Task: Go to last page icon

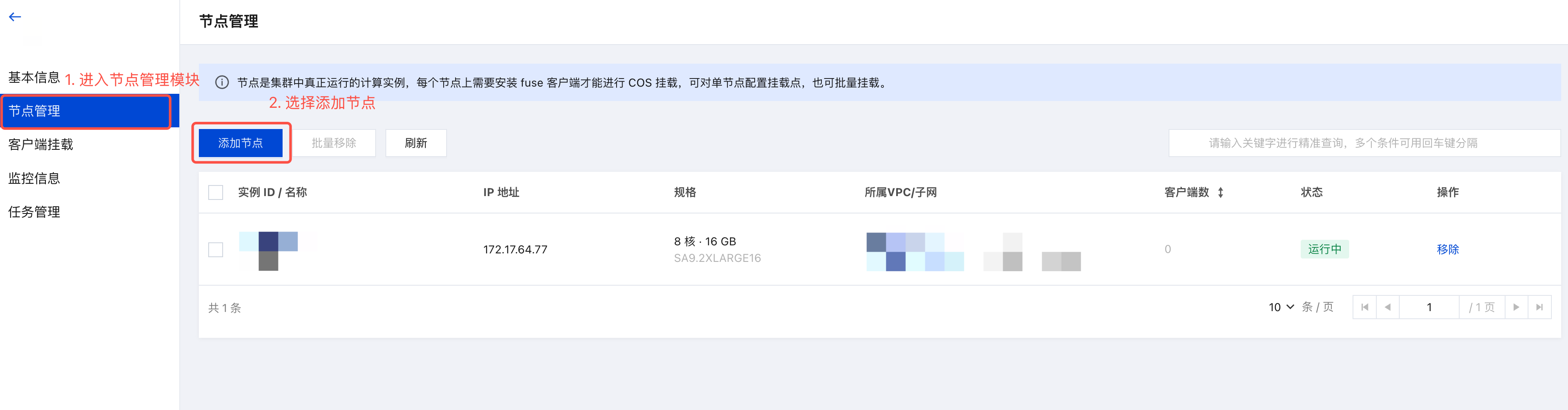Action: [x=1540, y=307]
